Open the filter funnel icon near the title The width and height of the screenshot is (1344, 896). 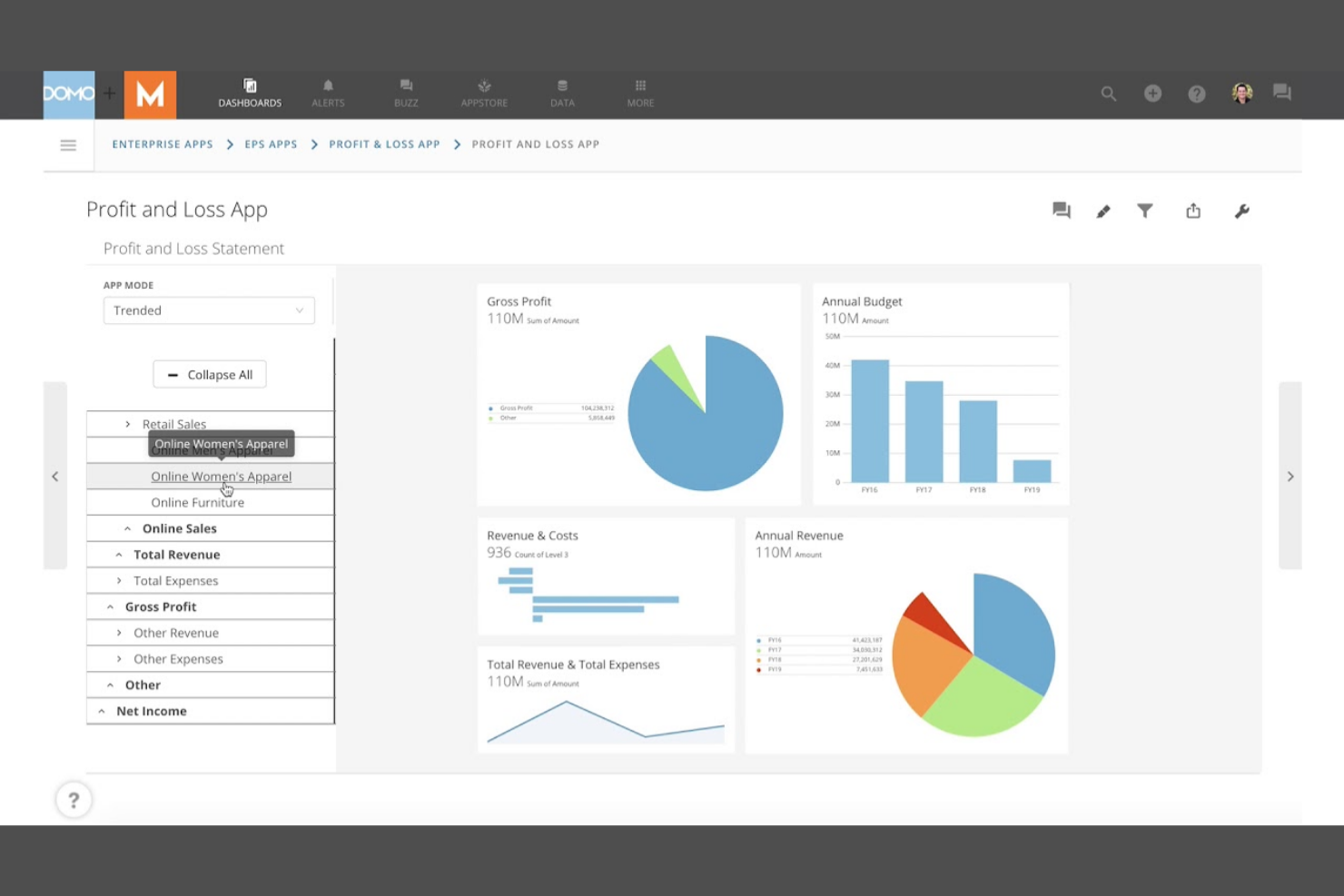(x=1144, y=211)
